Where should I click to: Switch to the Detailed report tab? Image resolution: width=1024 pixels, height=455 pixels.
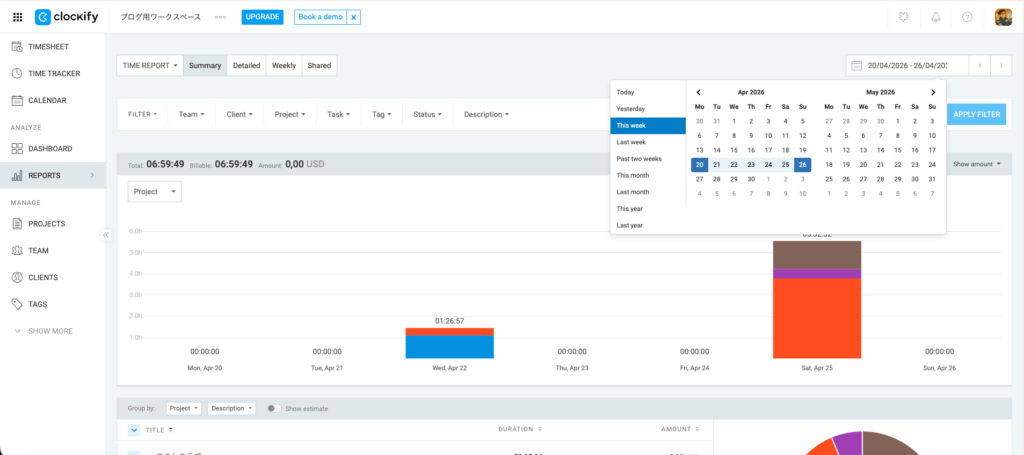246,66
